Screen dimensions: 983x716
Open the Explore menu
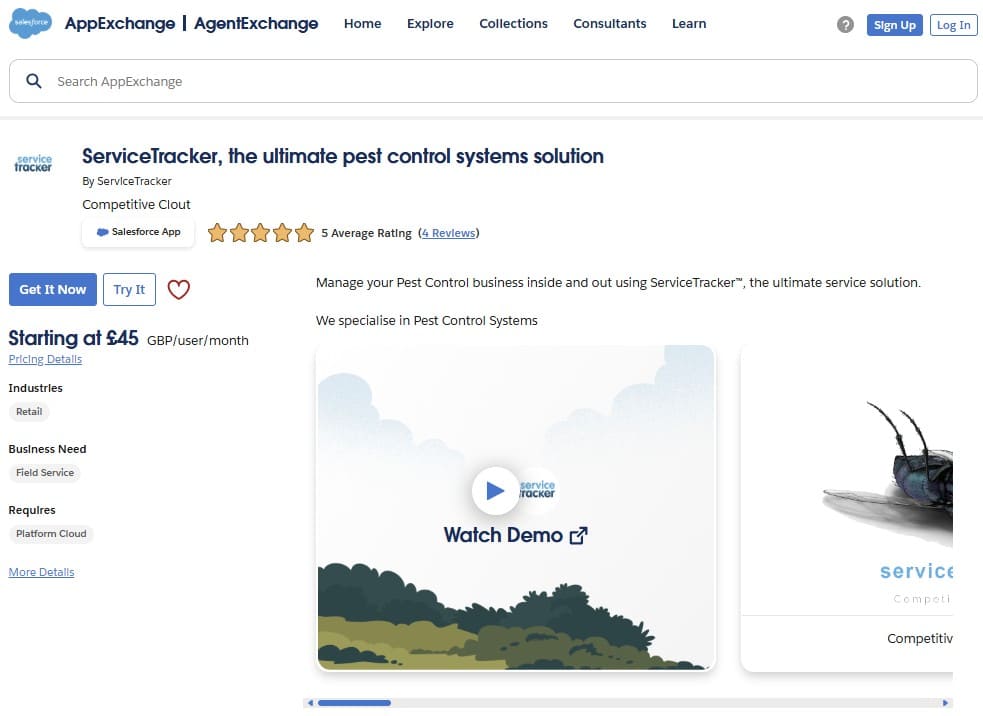coord(430,23)
